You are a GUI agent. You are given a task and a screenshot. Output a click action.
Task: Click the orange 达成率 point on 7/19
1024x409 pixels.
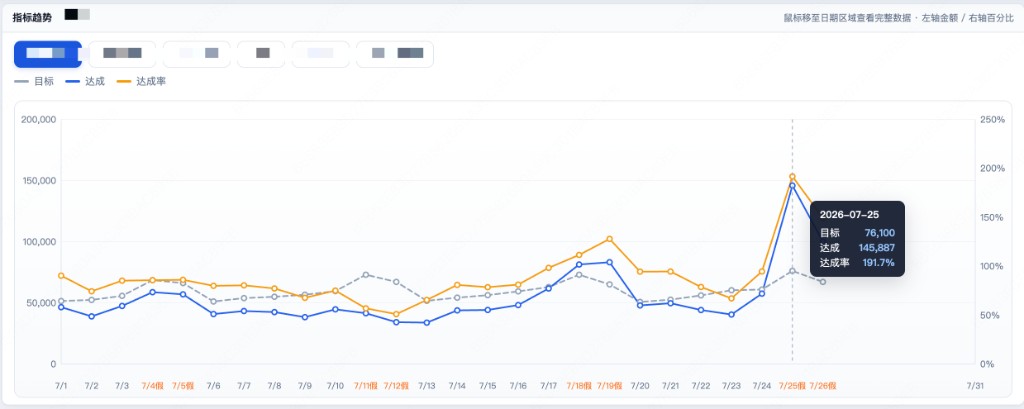pyautogui.click(x=609, y=239)
